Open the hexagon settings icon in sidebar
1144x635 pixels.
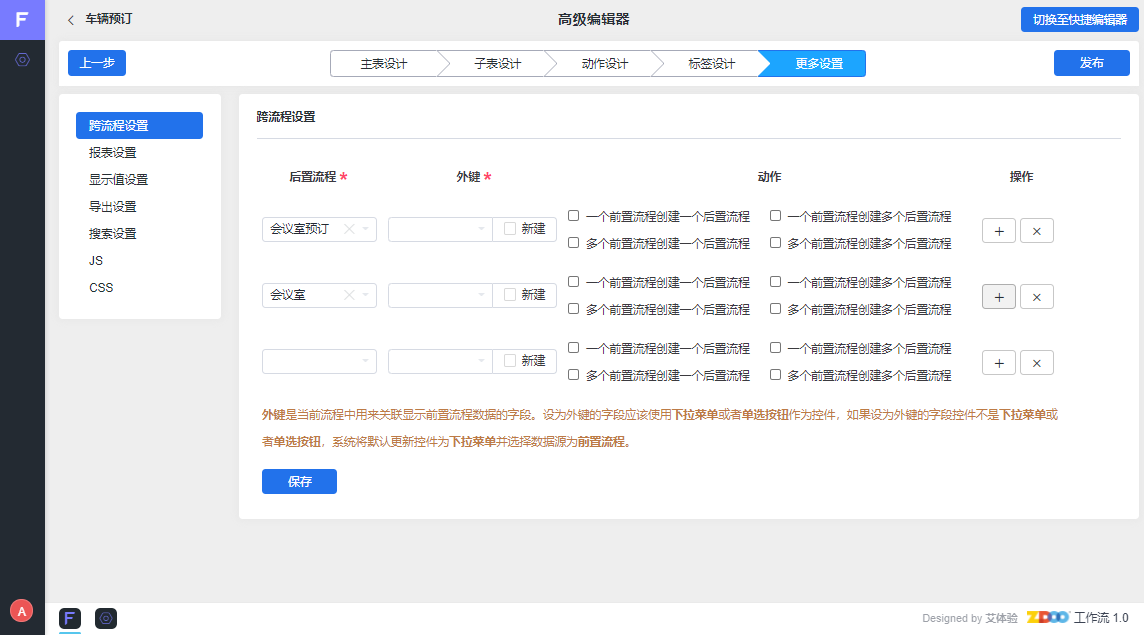(x=22, y=60)
